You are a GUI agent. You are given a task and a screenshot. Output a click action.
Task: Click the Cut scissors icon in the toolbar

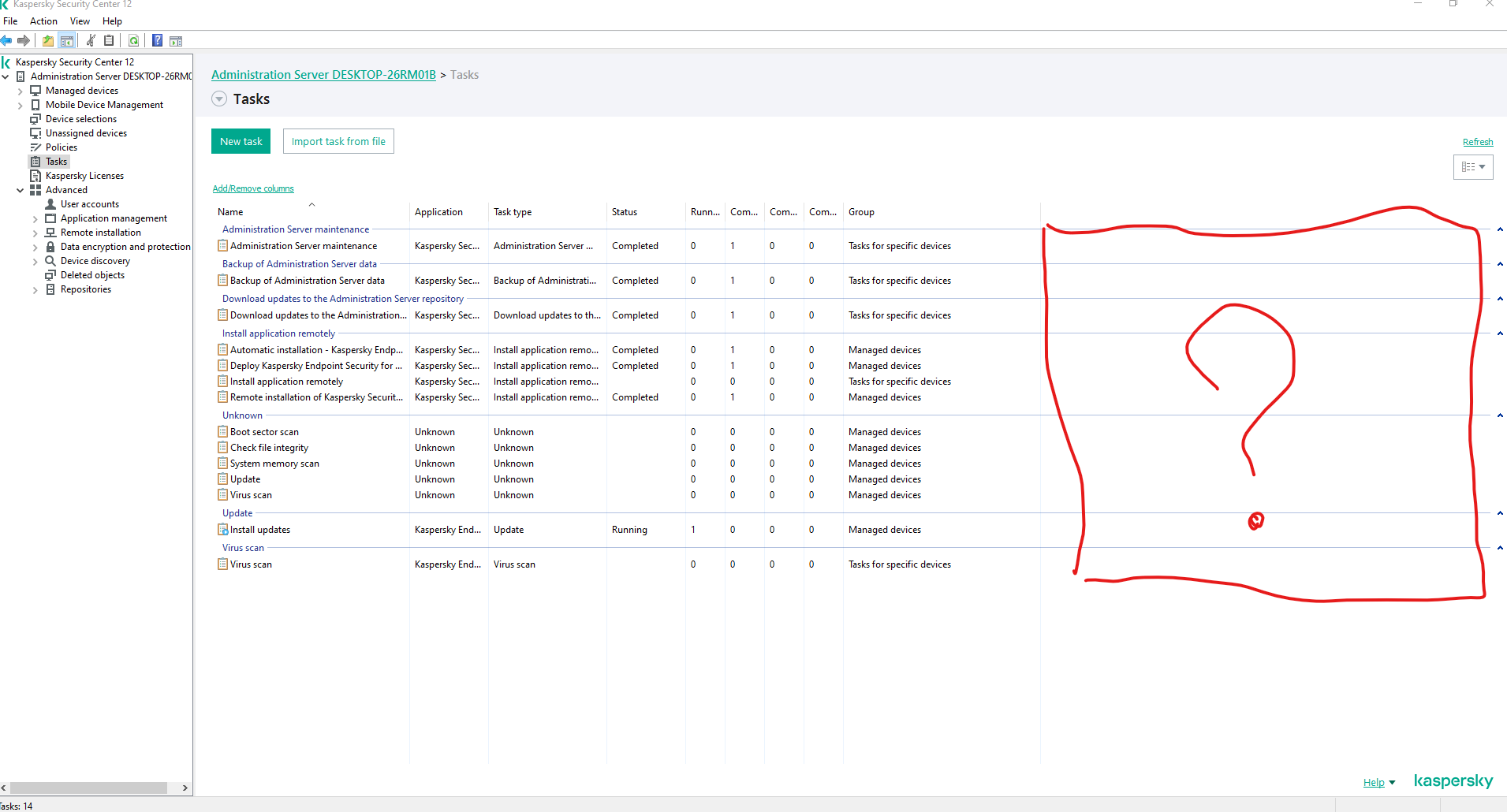tap(91, 41)
